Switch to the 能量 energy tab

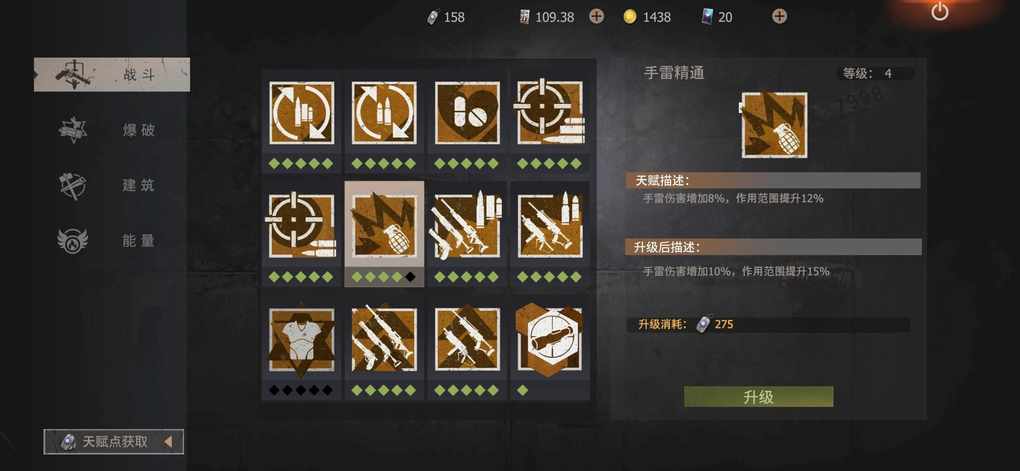pyautogui.click(x=112, y=241)
